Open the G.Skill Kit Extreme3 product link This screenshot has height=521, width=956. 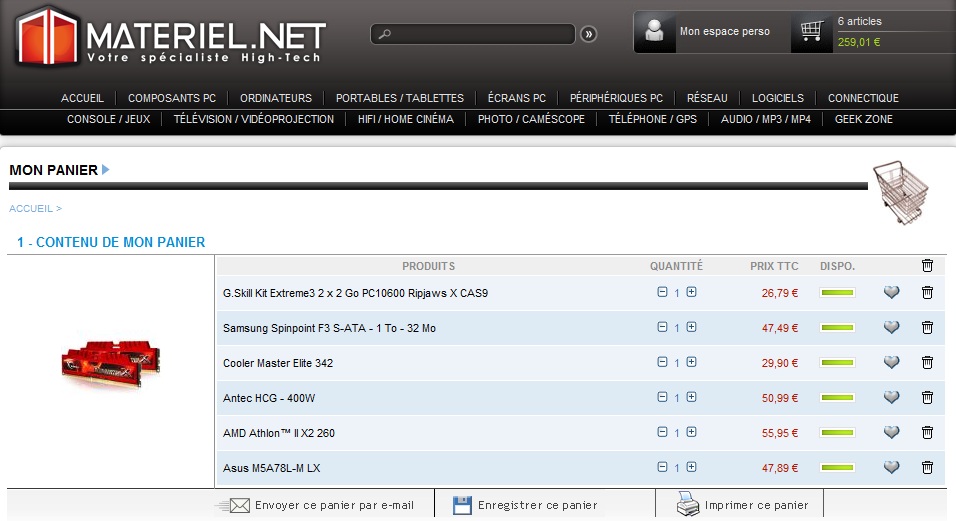pyautogui.click(x=355, y=293)
